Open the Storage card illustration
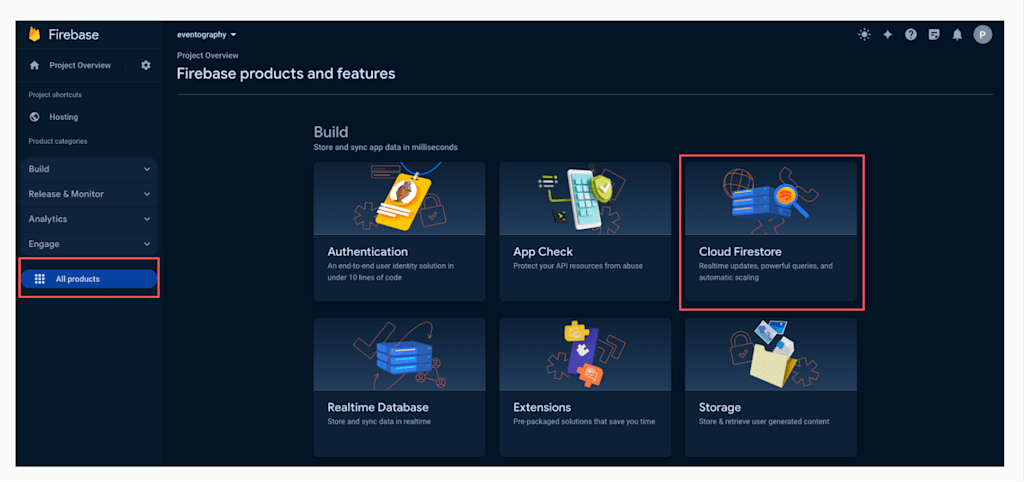Image resolution: width=1024 pixels, height=482 pixels. point(771,354)
